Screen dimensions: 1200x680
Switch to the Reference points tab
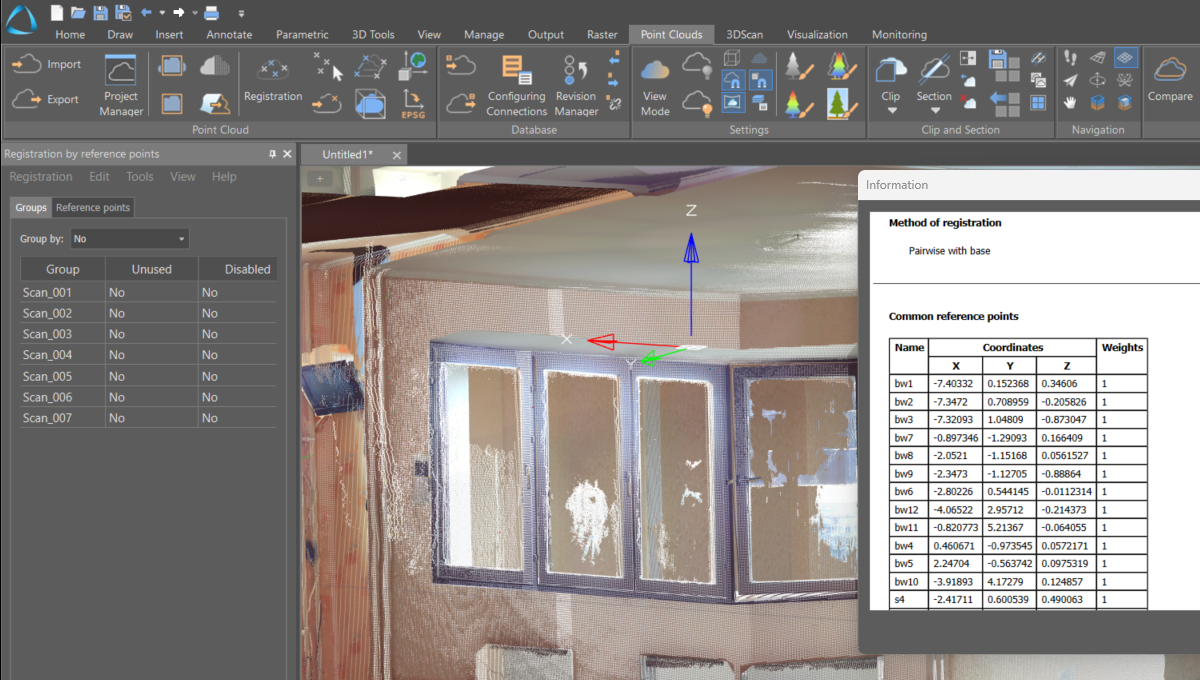92,207
